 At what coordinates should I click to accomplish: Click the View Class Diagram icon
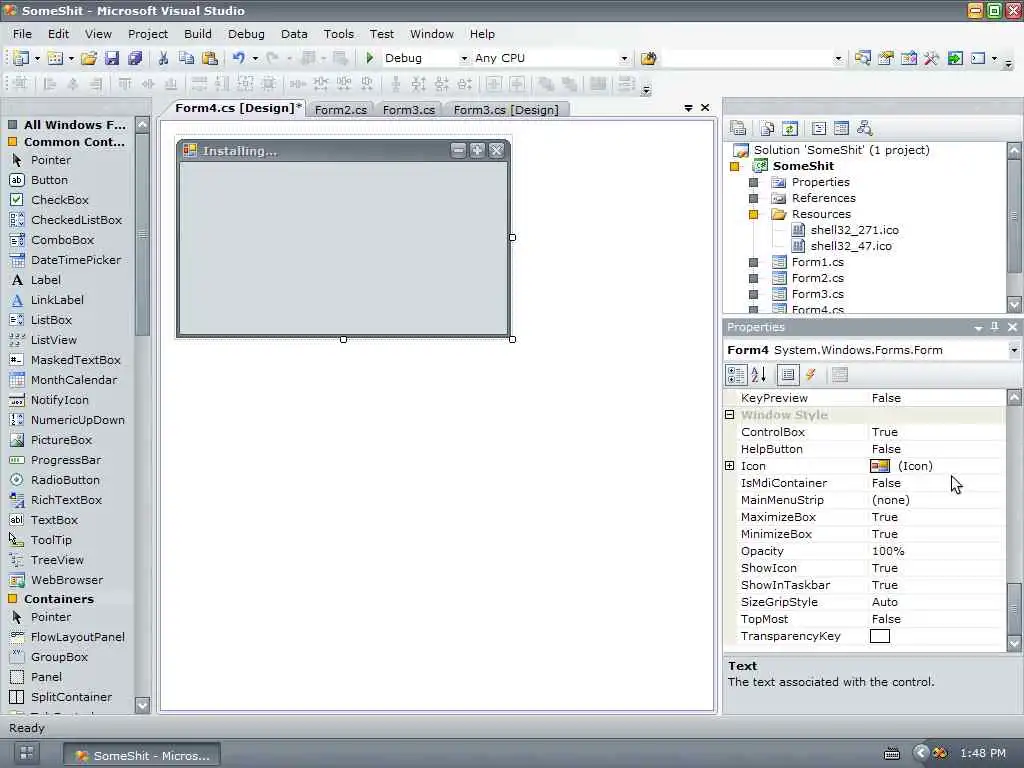click(865, 128)
